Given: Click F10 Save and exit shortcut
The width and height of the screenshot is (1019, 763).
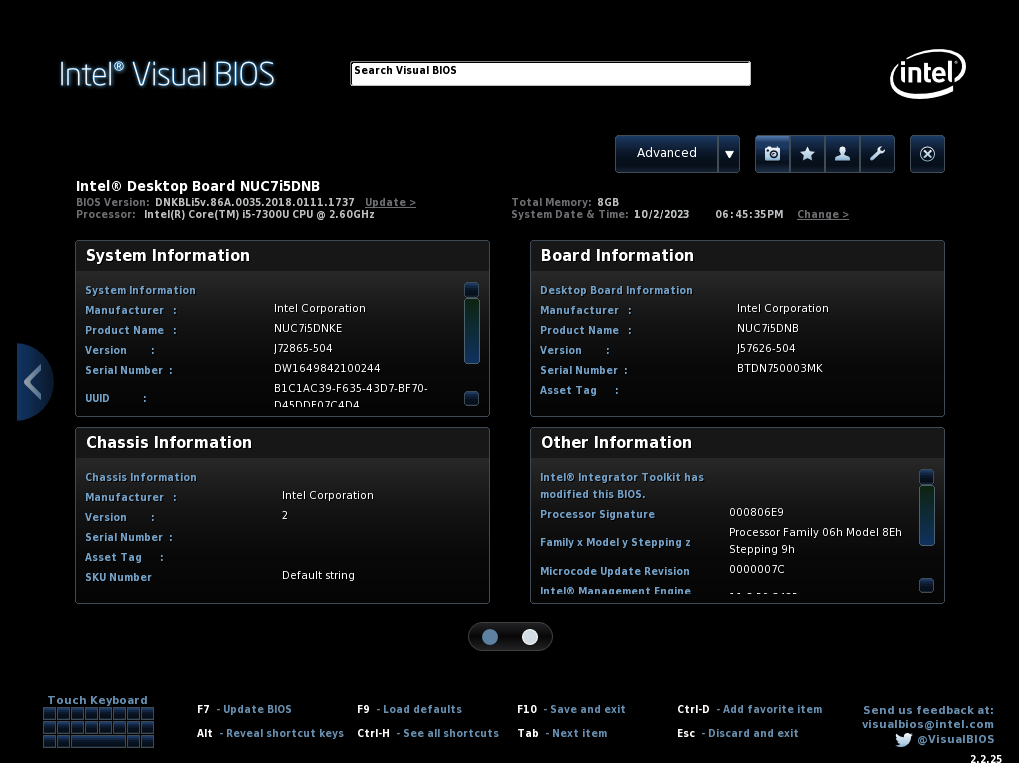Looking at the screenshot, I should pyautogui.click(x=571, y=709).
